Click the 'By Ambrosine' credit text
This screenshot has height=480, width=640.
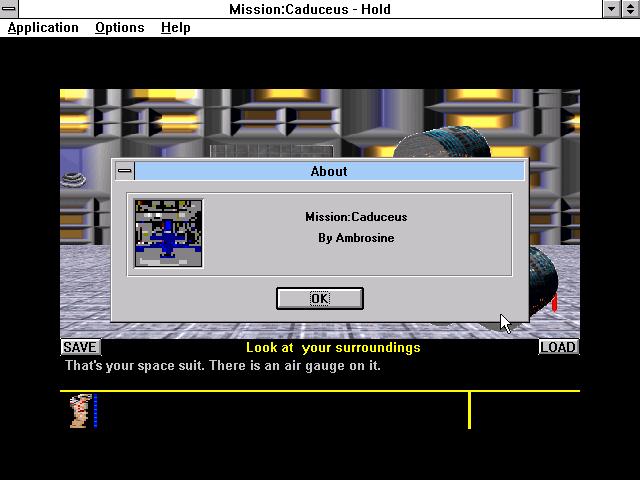click(356, 238)
